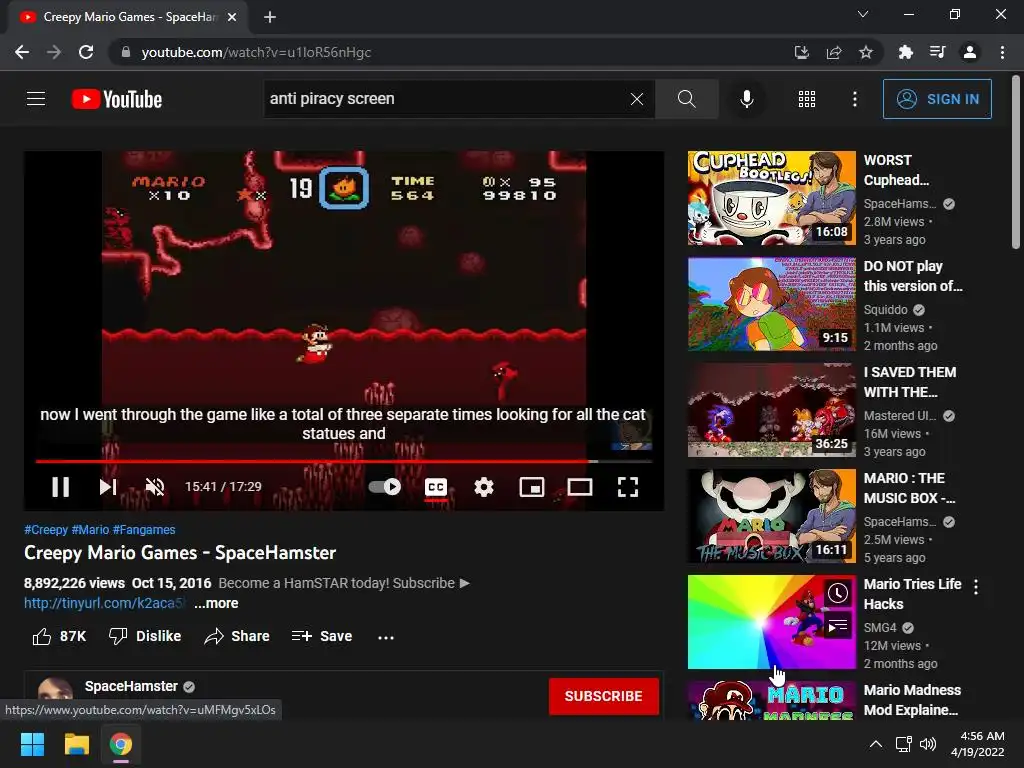Go back in browser history
Image resolution: width=1024 pixels, height=768 pixels.
click(x=22, y=52)
